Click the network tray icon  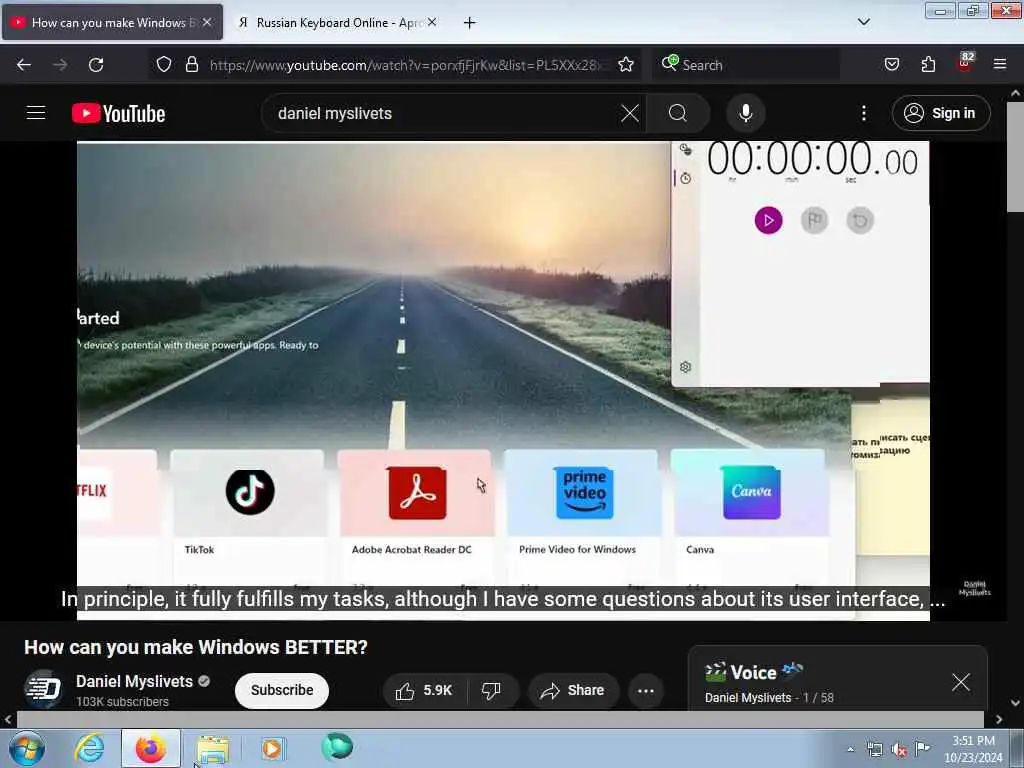(x=874, y=750)
